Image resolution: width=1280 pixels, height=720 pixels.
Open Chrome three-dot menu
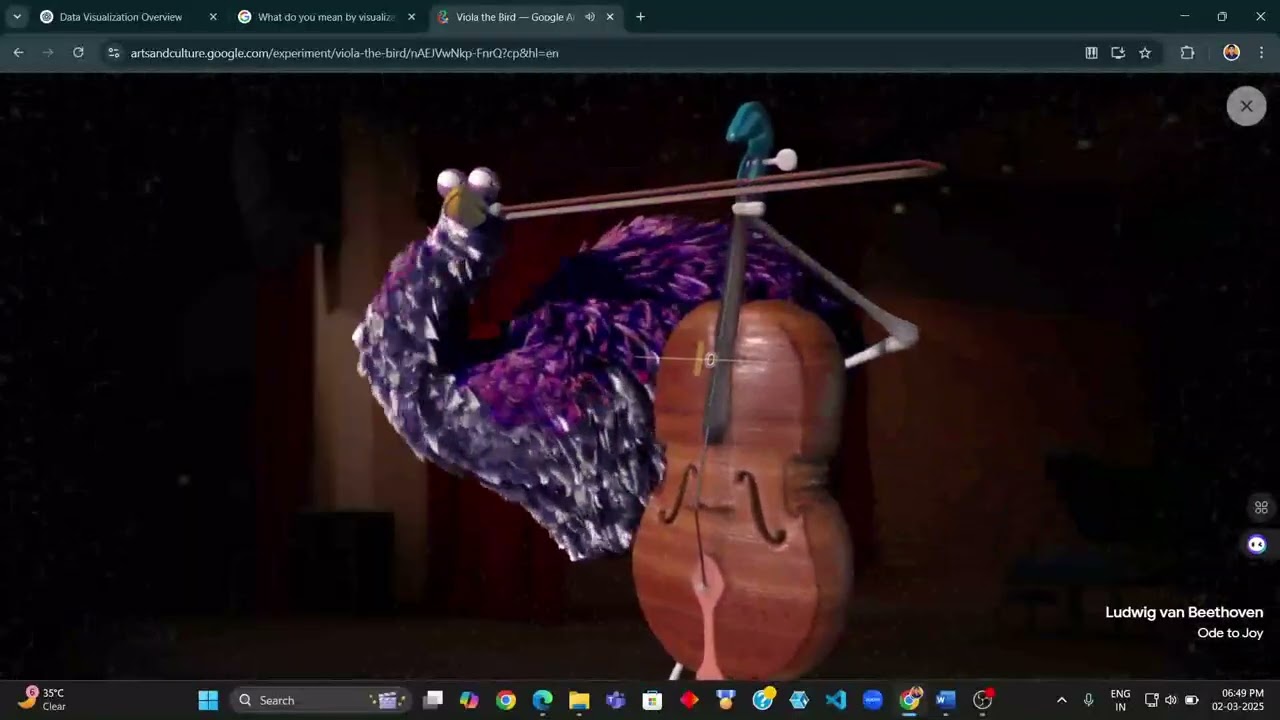click(x=1261, y=53)
